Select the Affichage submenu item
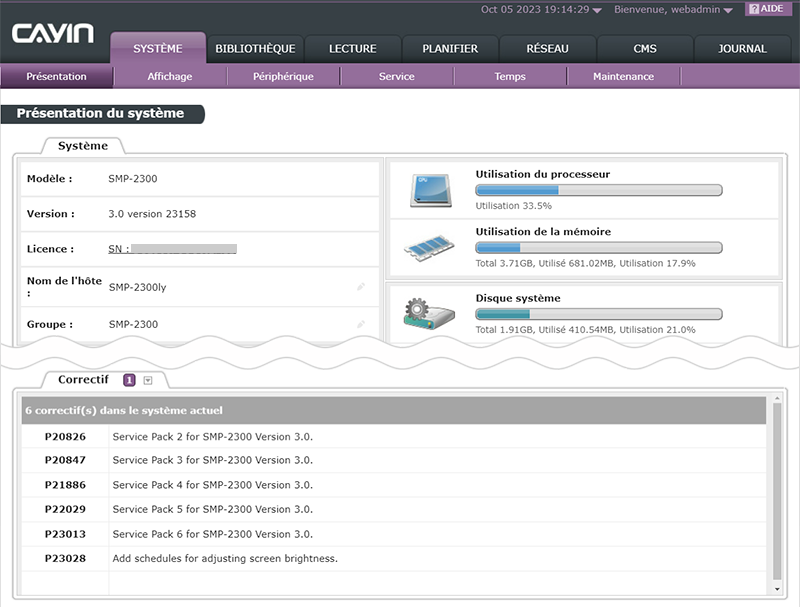Screen dimensions: 800x607 pyautogui.click(x=170, y=76)
